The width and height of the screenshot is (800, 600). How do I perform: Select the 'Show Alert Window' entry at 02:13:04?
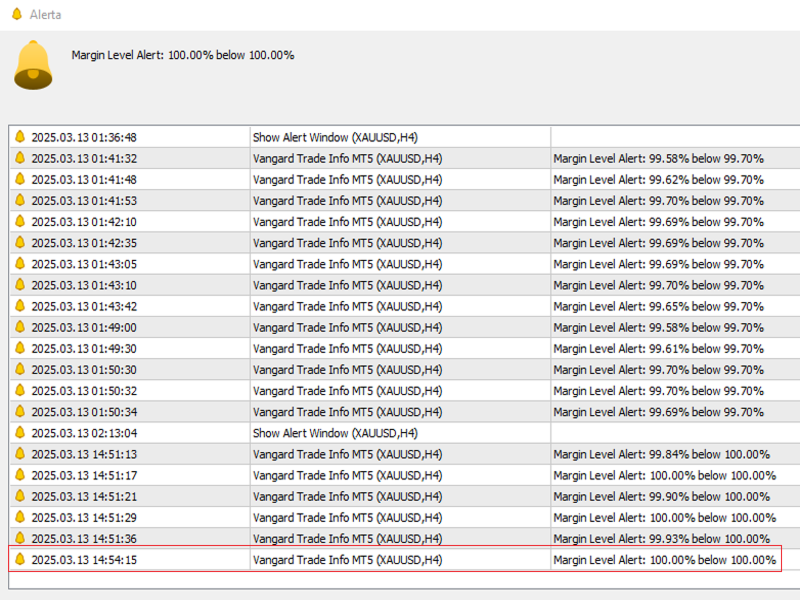[335, 433]
